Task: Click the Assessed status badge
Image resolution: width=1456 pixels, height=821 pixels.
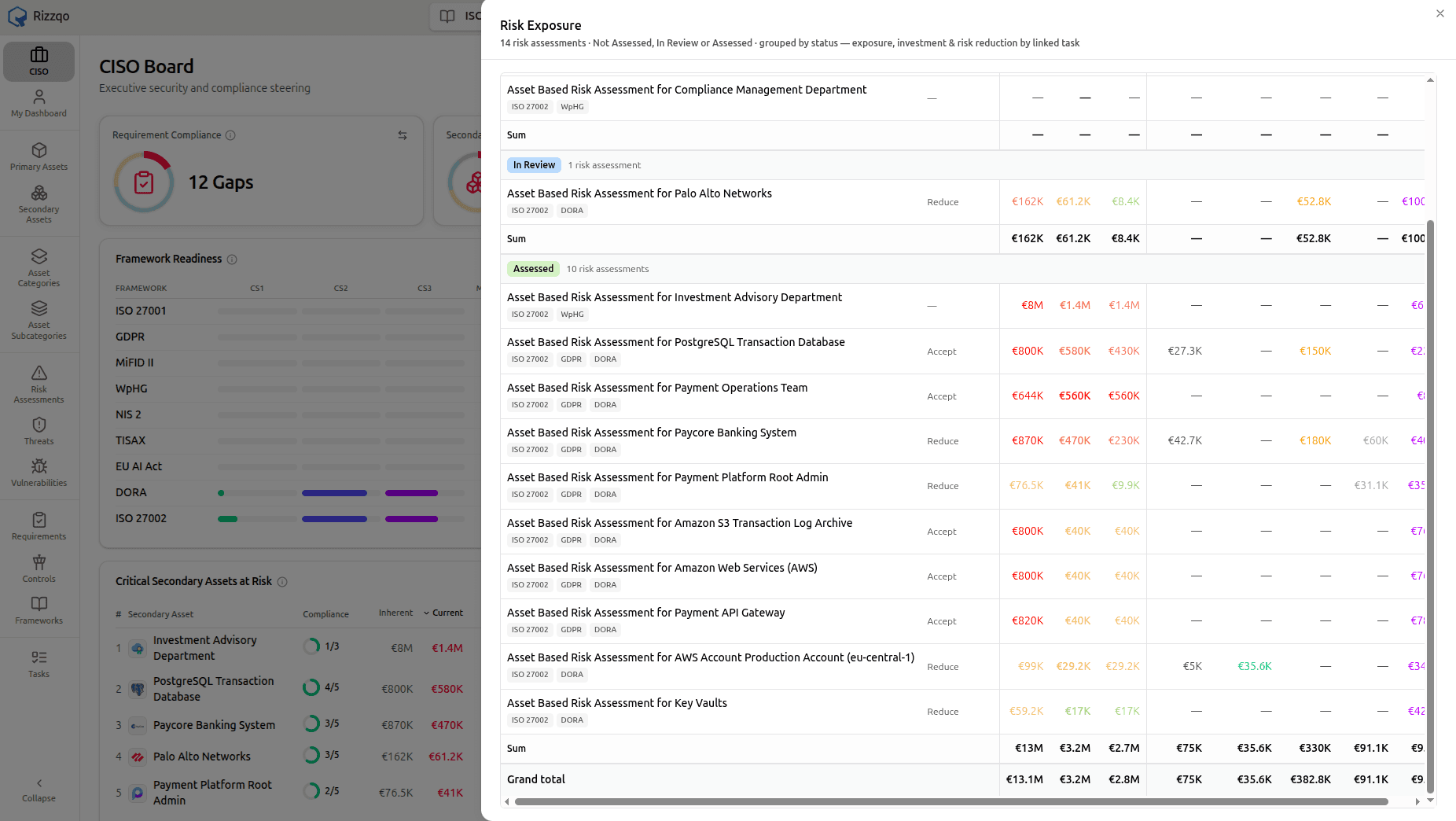Action: [533, 269]
